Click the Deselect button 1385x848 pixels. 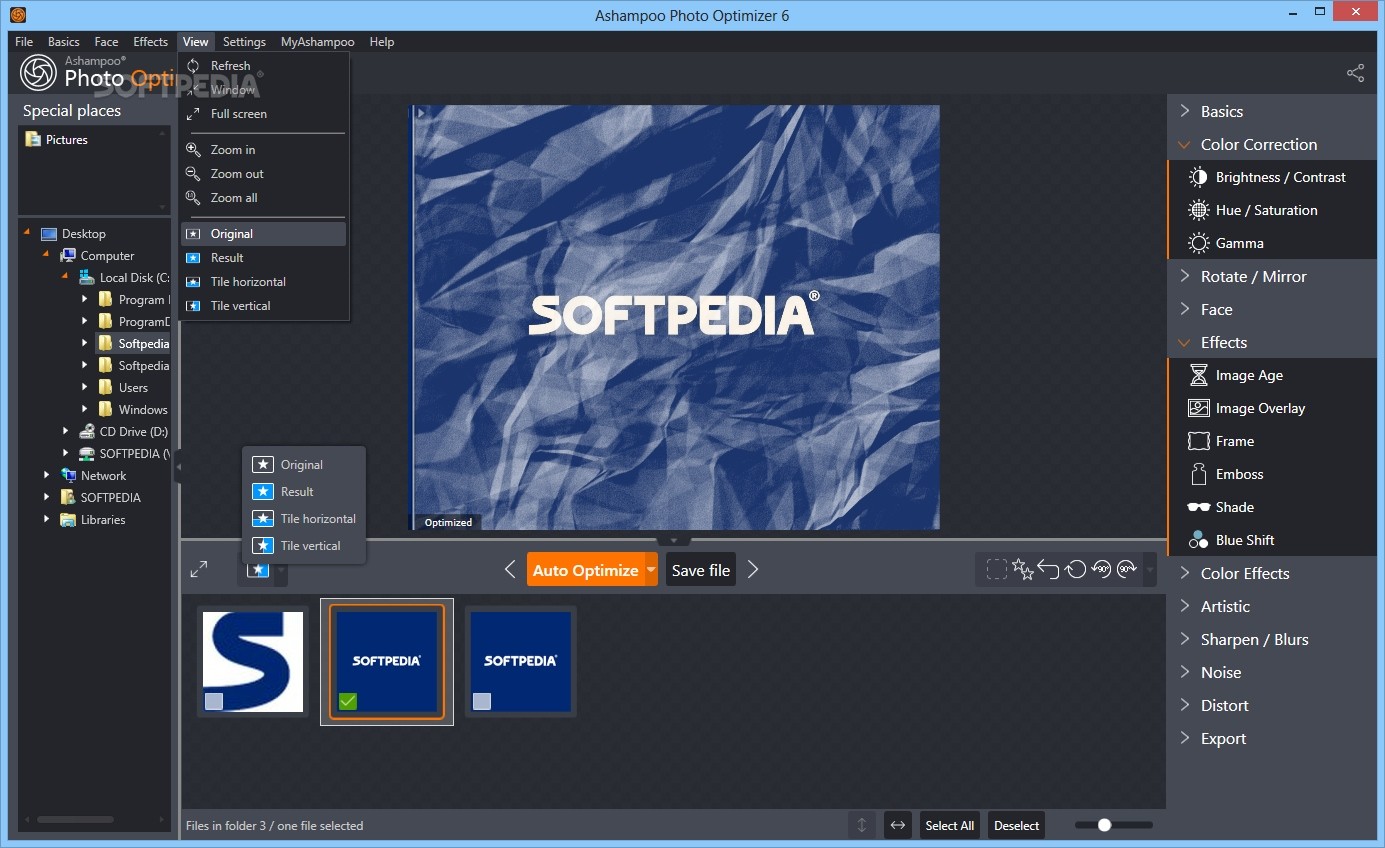click(x=1016, y=825)
